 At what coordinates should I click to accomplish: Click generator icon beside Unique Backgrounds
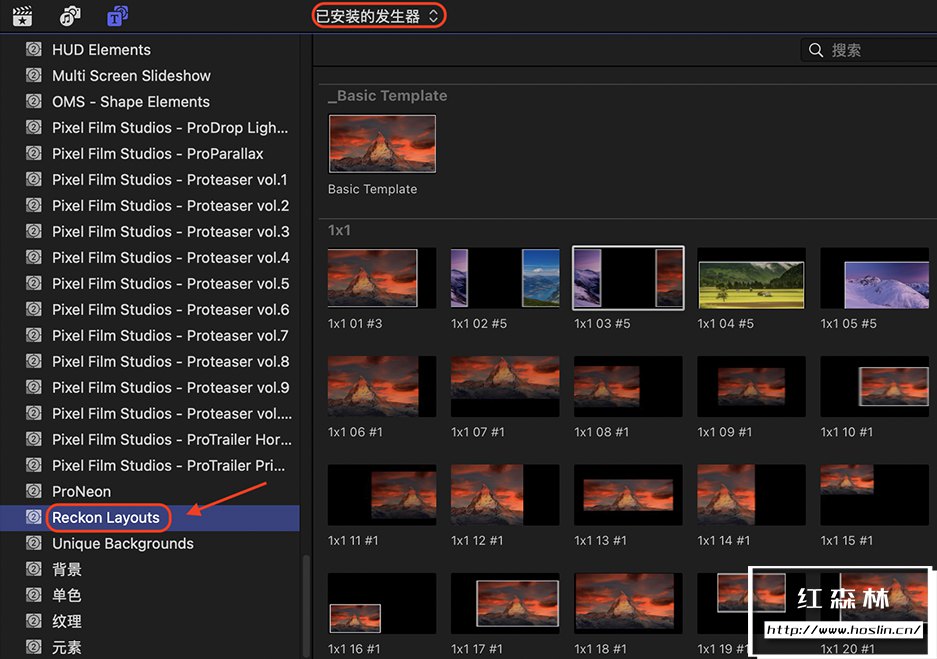pos(34,543)
